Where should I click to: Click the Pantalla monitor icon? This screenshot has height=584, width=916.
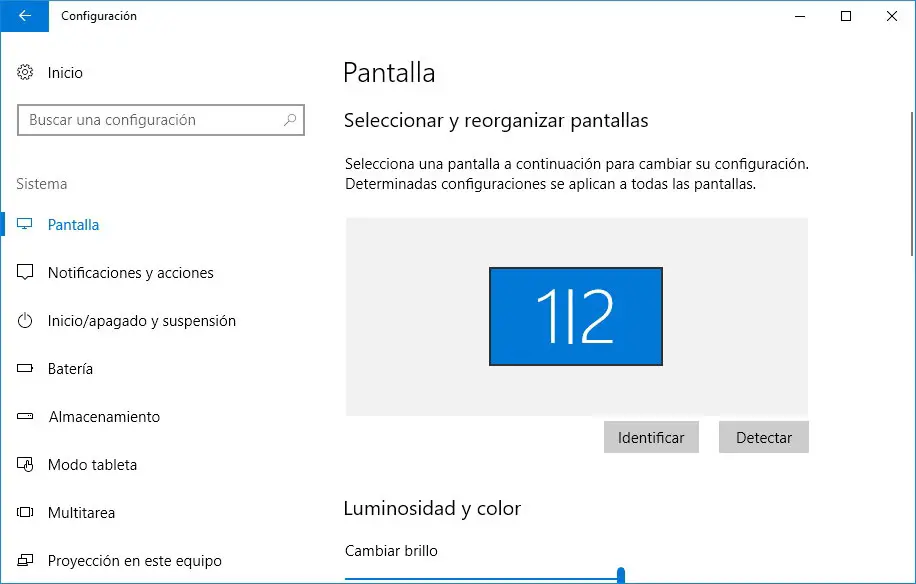26,225
